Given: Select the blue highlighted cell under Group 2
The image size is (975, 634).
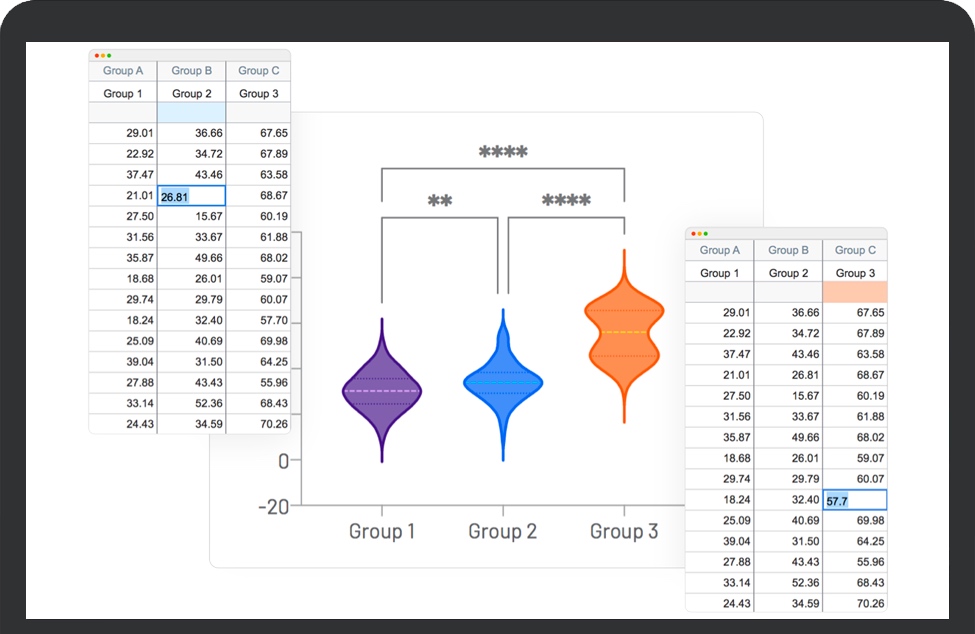Looking at the screenshot, I should pos(192,113).
